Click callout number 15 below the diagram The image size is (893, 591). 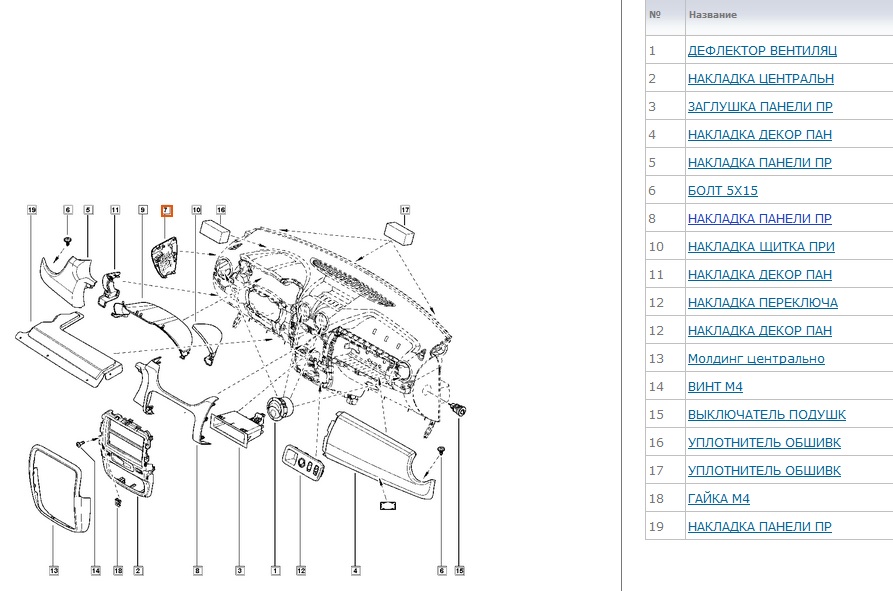pos(460,571)
